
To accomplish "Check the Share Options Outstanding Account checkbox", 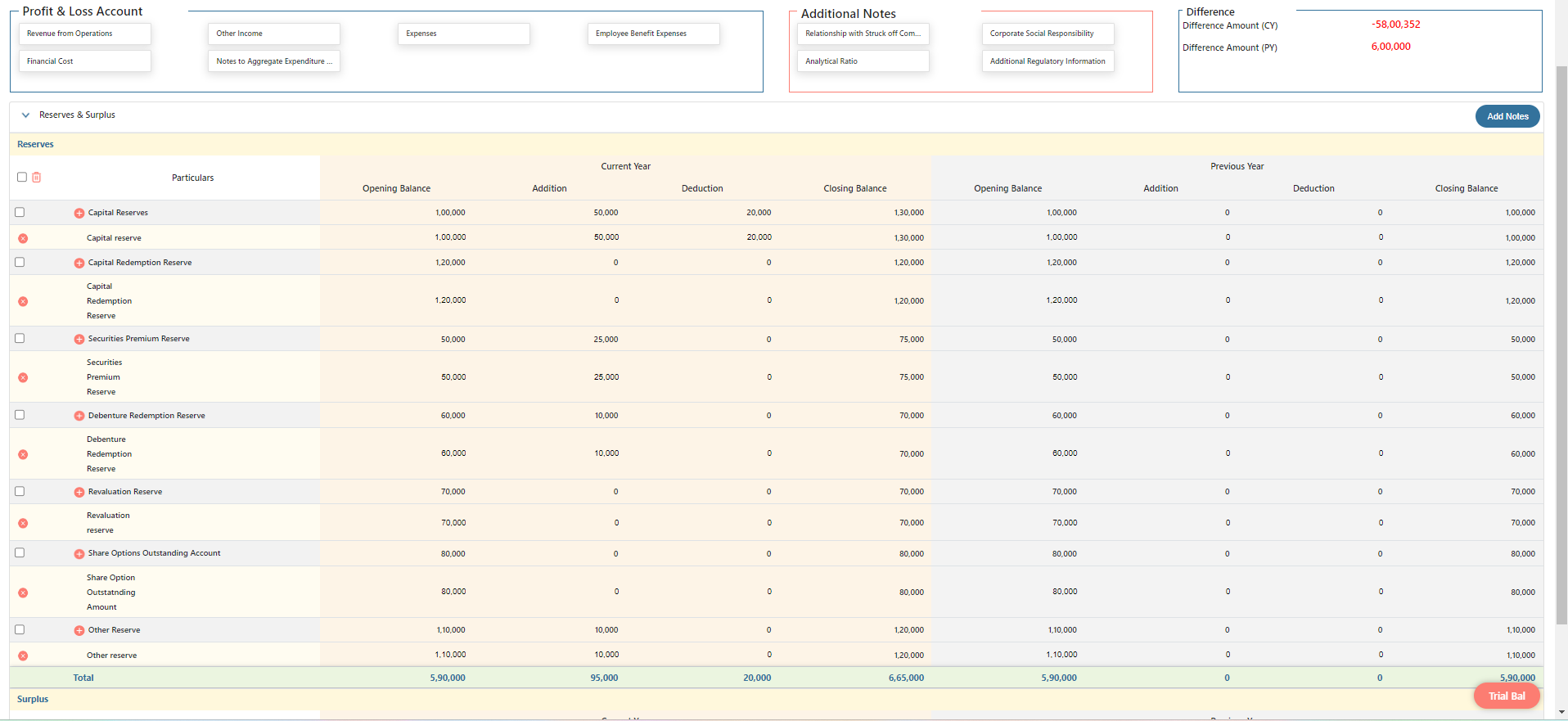I will click(20, 552).
